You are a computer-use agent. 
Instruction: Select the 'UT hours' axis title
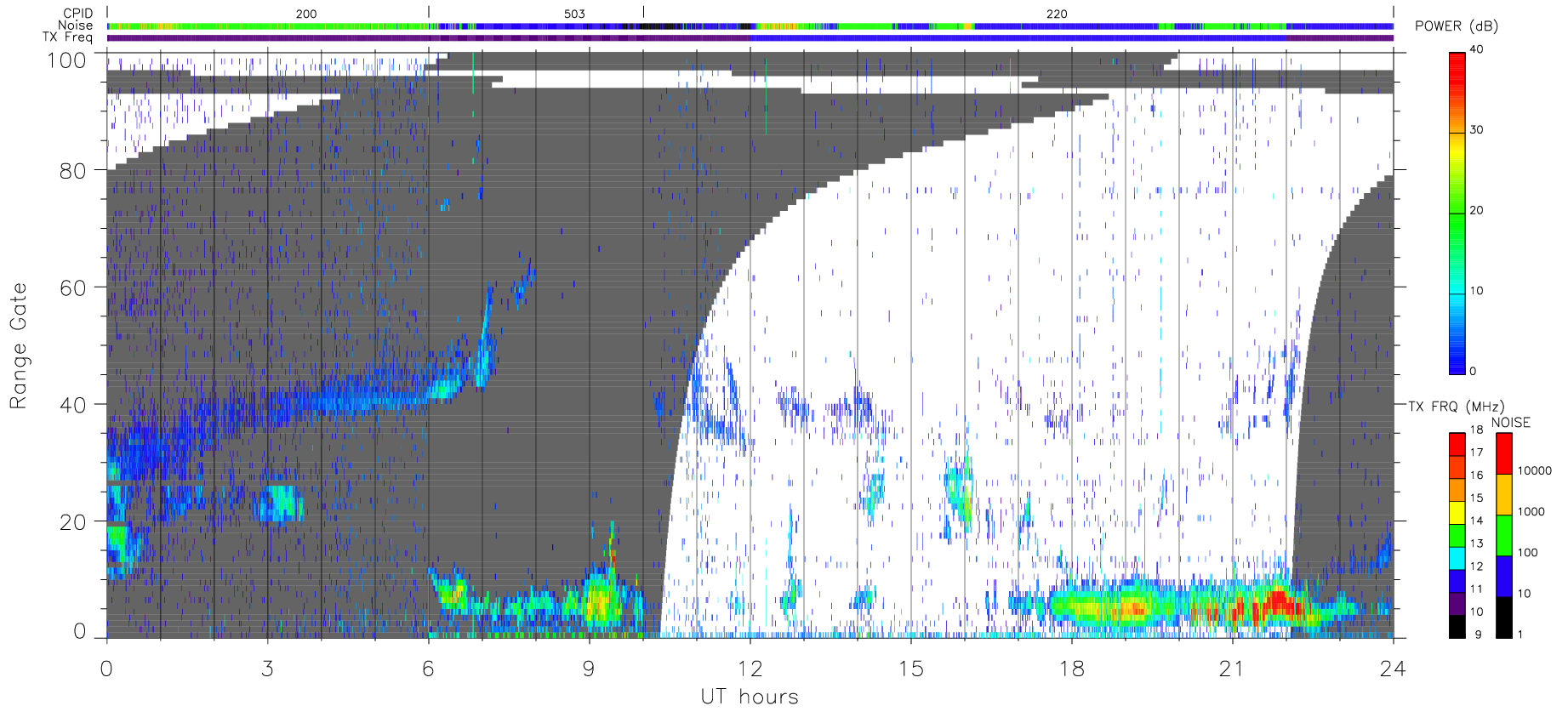(x=750, y=697)
